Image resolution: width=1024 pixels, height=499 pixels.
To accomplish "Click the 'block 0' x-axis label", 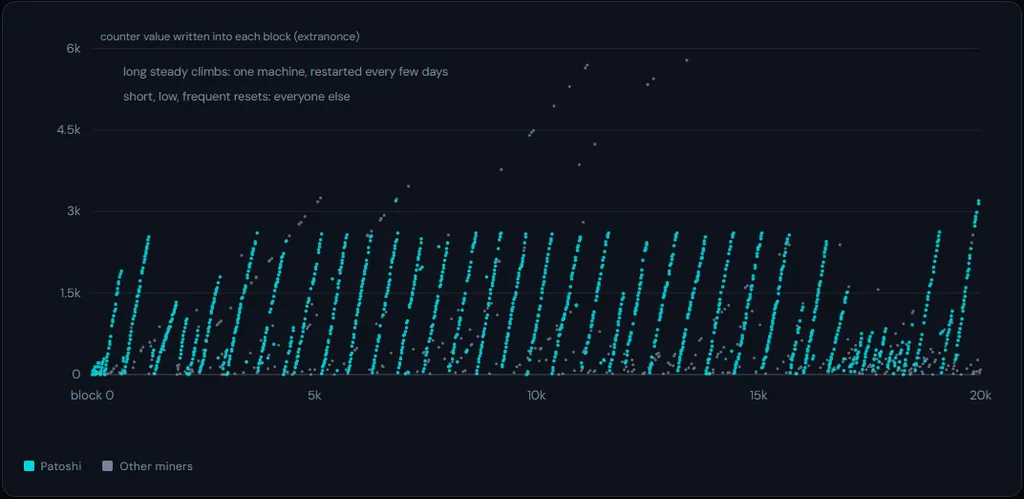I will [93, 396].
